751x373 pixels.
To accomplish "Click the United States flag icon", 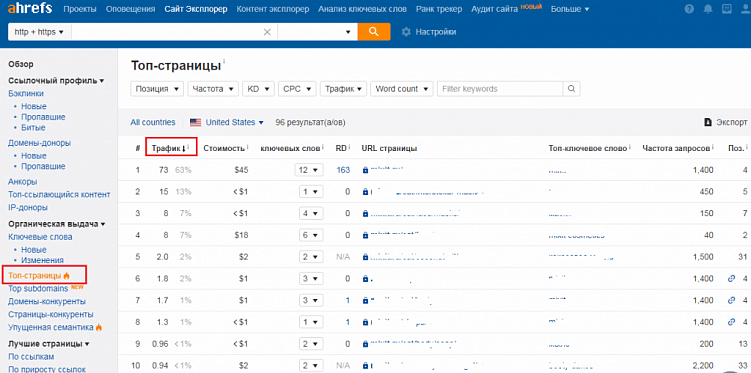I will [195, 123].
